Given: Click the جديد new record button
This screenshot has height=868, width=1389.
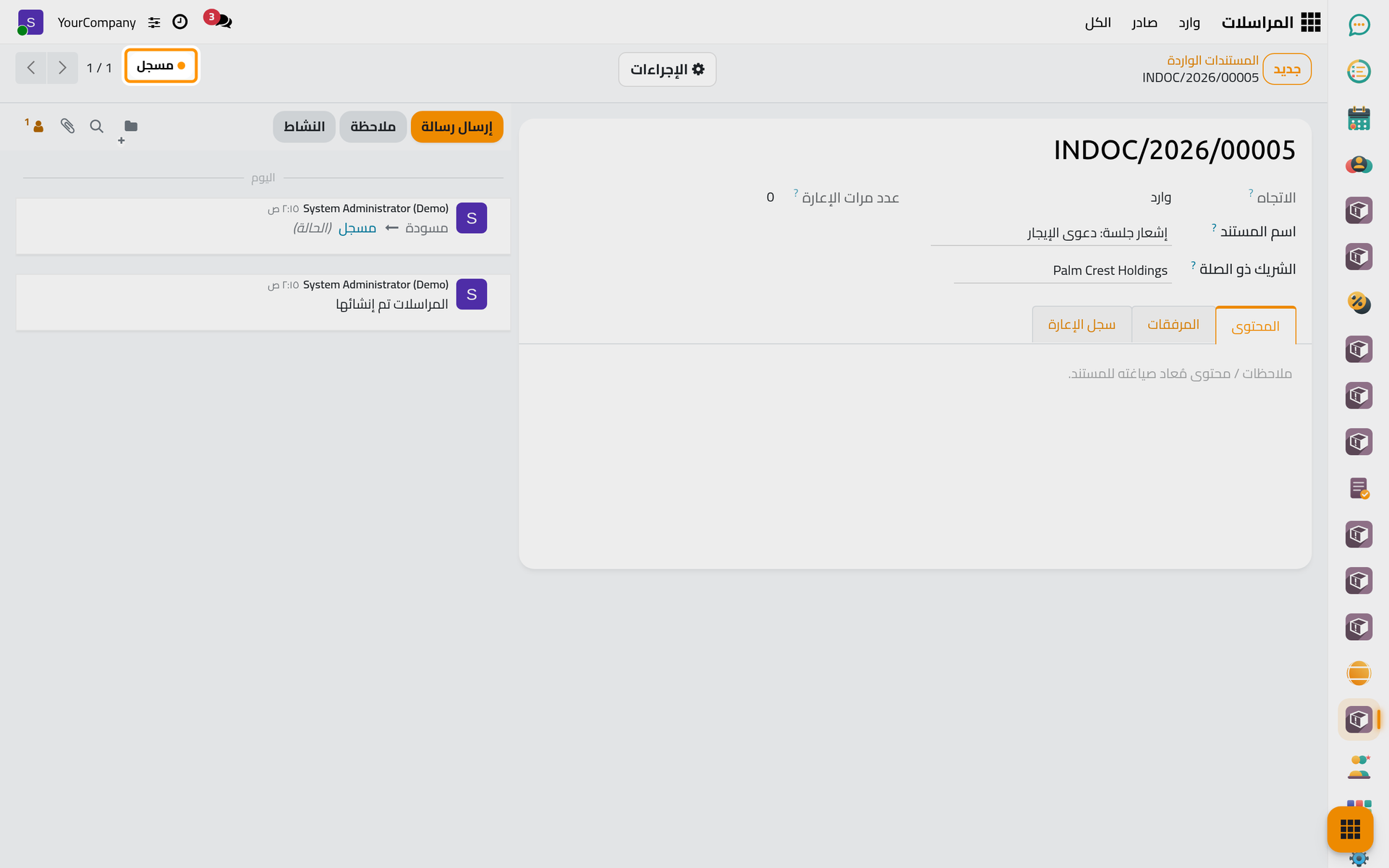Looking at the screenshot, I should [1287, 69].
